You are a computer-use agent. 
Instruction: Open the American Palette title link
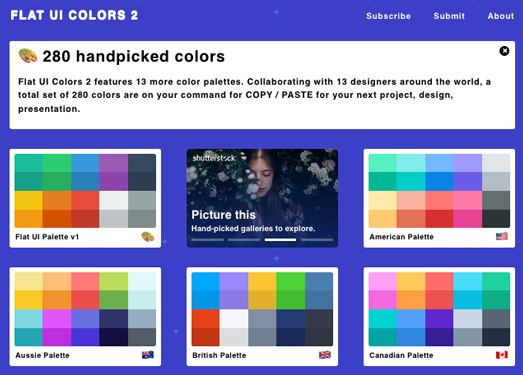(x=401, y=237)
